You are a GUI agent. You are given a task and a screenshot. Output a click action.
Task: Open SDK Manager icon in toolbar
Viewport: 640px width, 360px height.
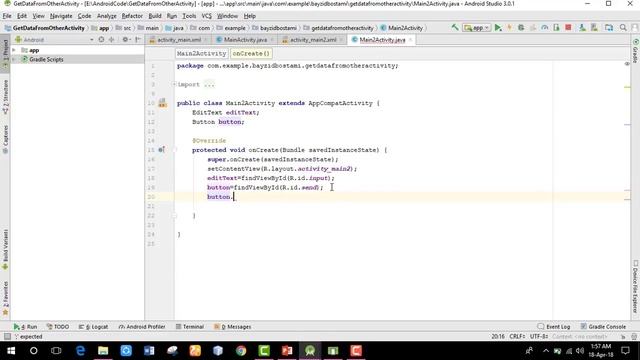tap(594, 27)
